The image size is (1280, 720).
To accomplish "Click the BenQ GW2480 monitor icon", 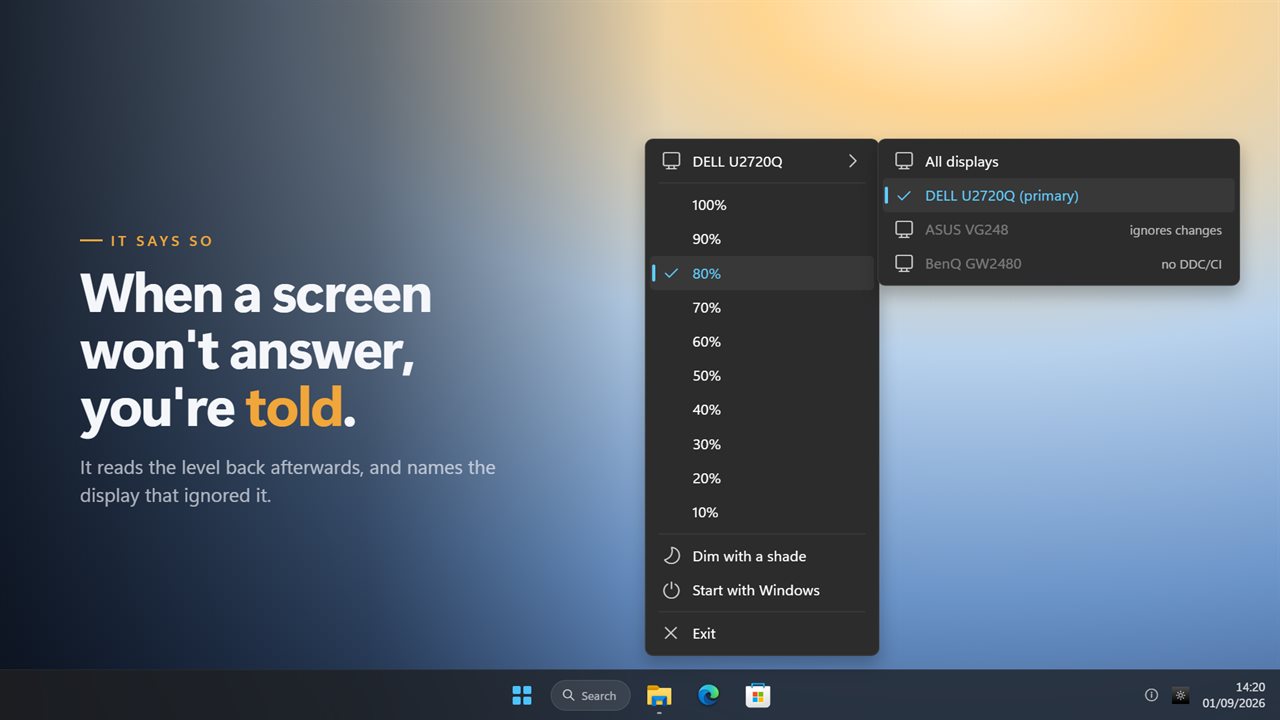I will pos(904,263).
